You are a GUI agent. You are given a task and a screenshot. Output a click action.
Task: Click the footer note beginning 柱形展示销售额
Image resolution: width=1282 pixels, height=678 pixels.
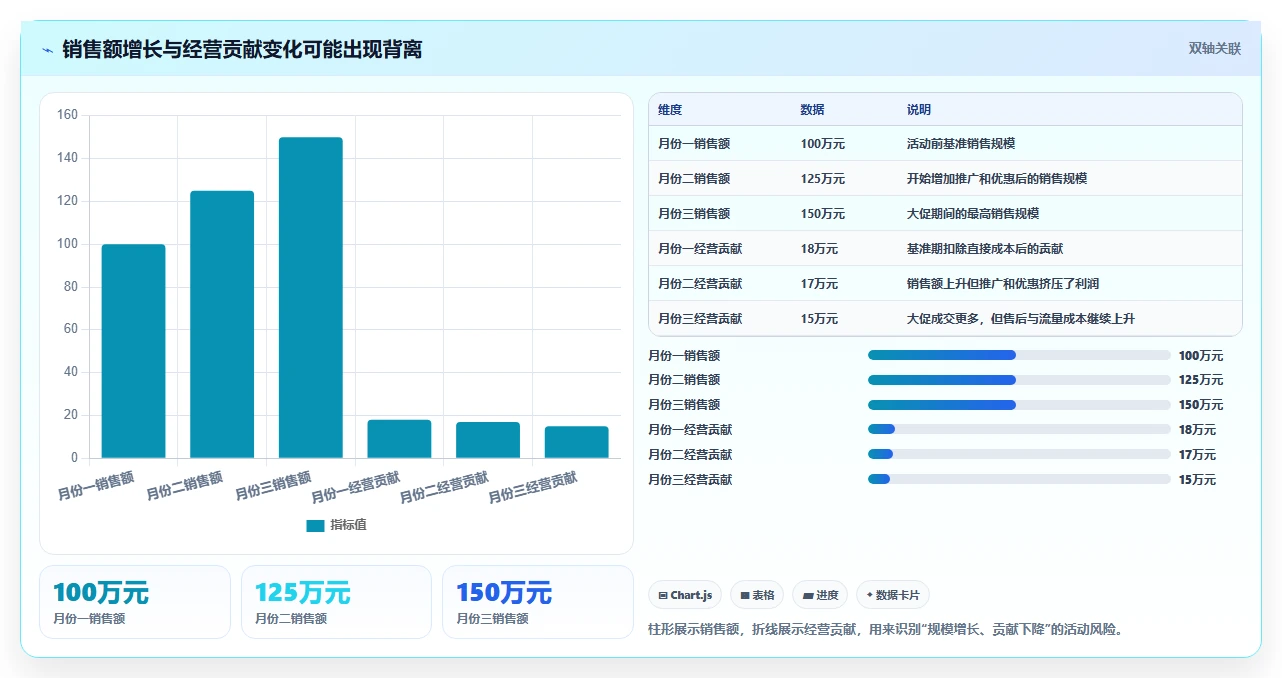886,630
